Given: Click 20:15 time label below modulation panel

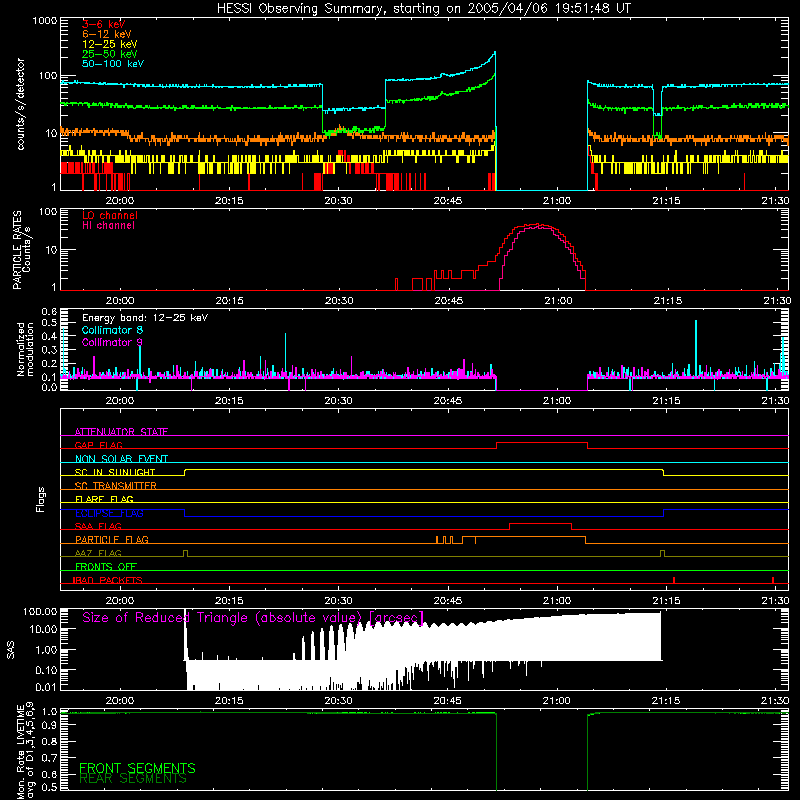Looking at the screenshot, I should tap(229, 401).
